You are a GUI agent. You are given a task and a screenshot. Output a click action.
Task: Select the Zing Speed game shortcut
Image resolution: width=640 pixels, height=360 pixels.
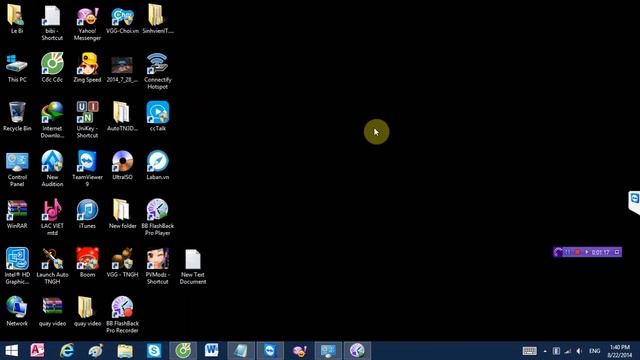click(87, 68)
